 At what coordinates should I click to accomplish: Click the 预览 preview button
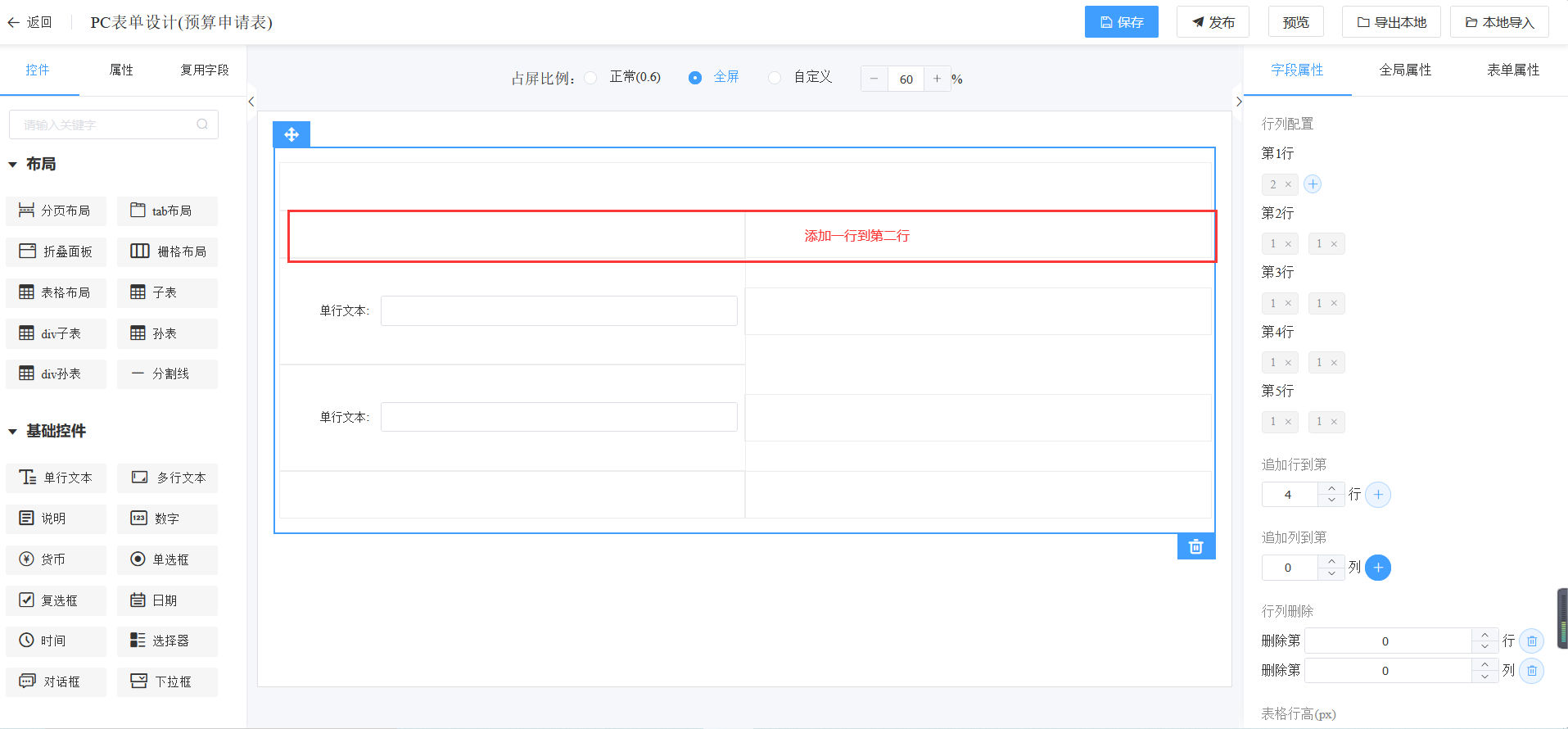click(1295, 22)
